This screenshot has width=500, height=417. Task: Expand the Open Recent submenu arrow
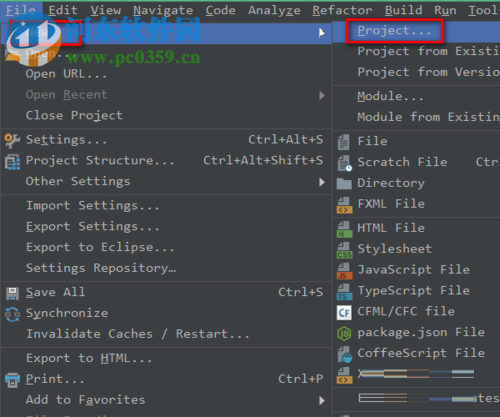tap(321, 95)
